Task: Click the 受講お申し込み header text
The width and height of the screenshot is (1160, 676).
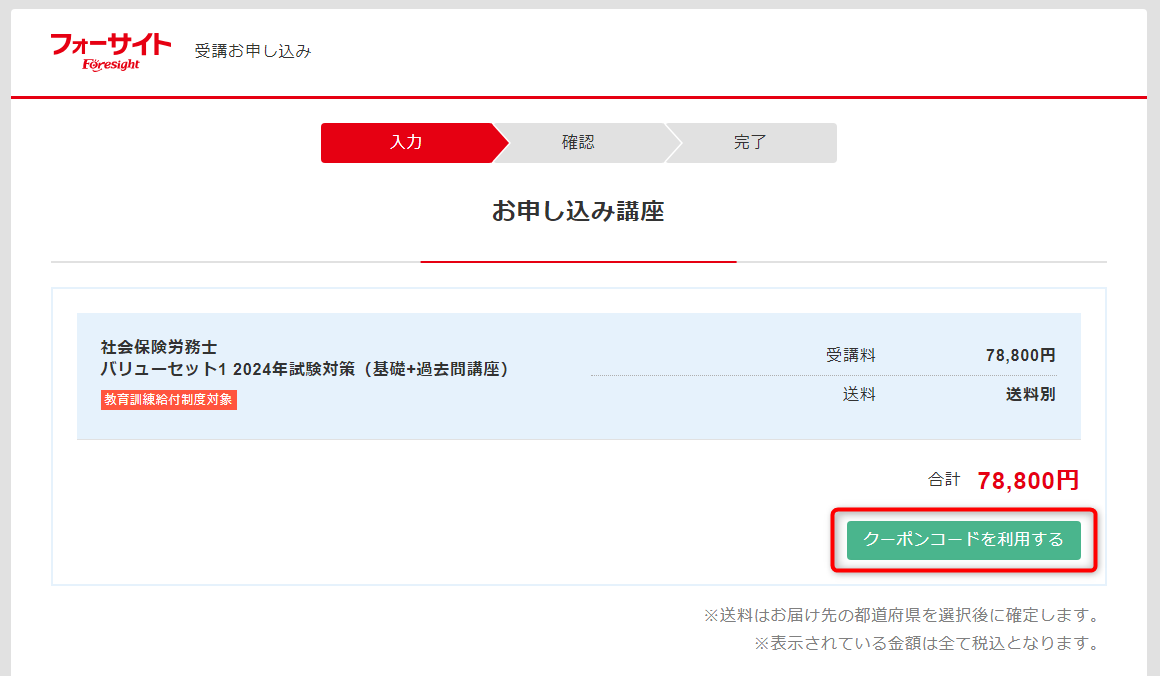Action: (253, 51)
